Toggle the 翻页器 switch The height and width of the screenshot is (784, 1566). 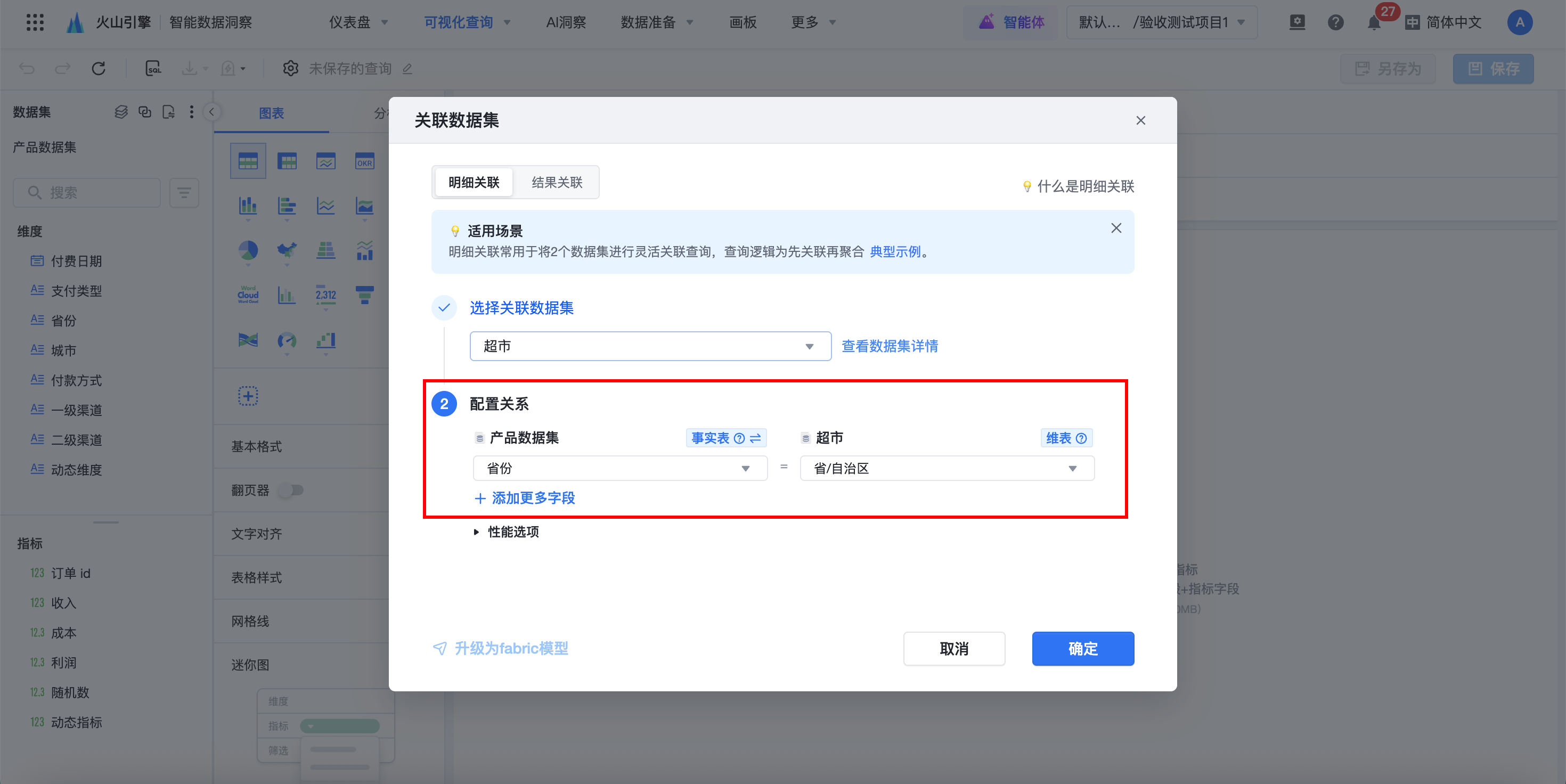tap(291, 490)
